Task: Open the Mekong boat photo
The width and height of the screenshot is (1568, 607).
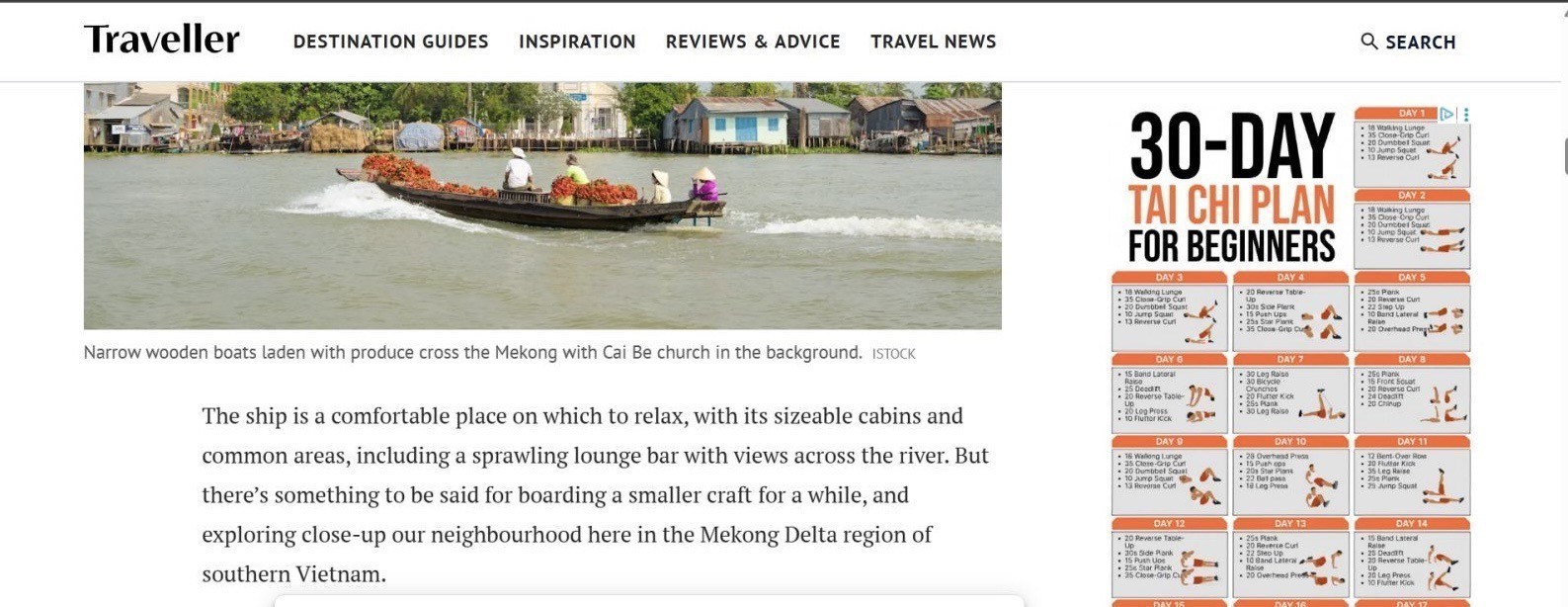Action: 542,206
